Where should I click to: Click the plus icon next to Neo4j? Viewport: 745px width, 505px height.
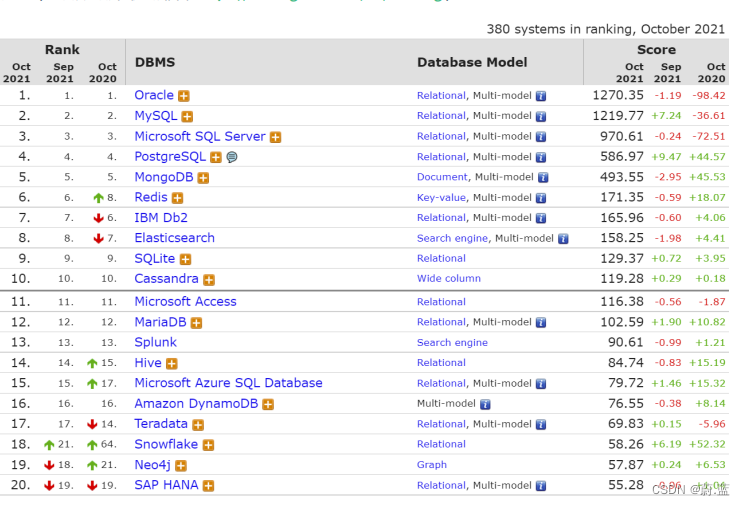tap(181, 466)
